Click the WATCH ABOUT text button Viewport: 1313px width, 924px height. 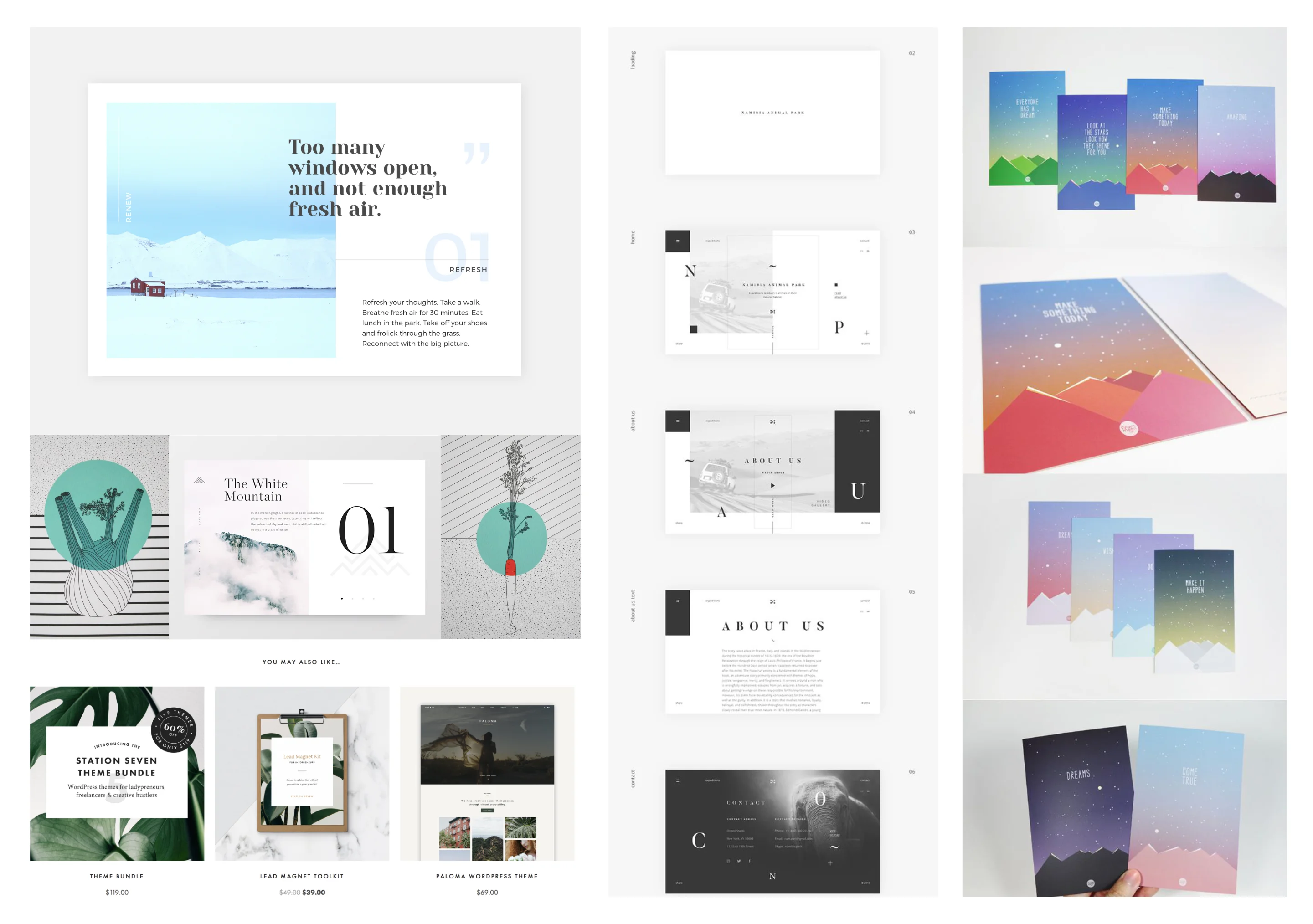pos(773,473)
